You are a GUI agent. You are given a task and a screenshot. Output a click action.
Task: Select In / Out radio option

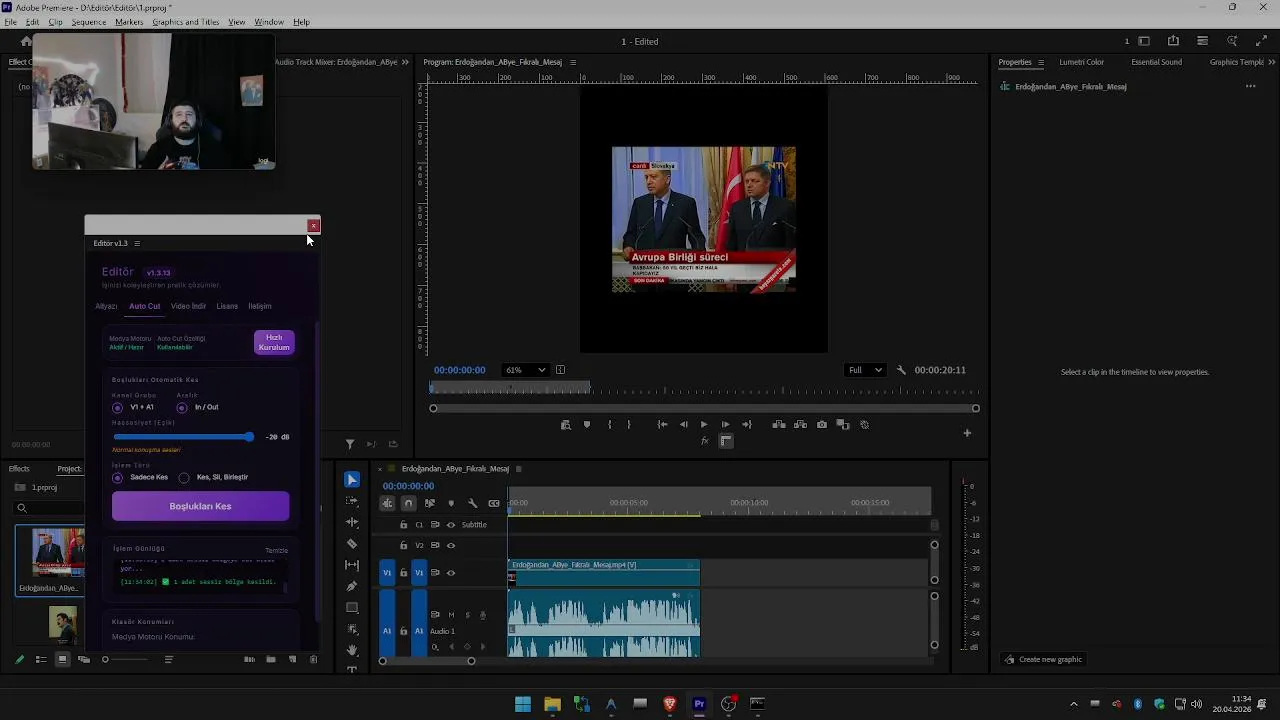tap(181, 408)
